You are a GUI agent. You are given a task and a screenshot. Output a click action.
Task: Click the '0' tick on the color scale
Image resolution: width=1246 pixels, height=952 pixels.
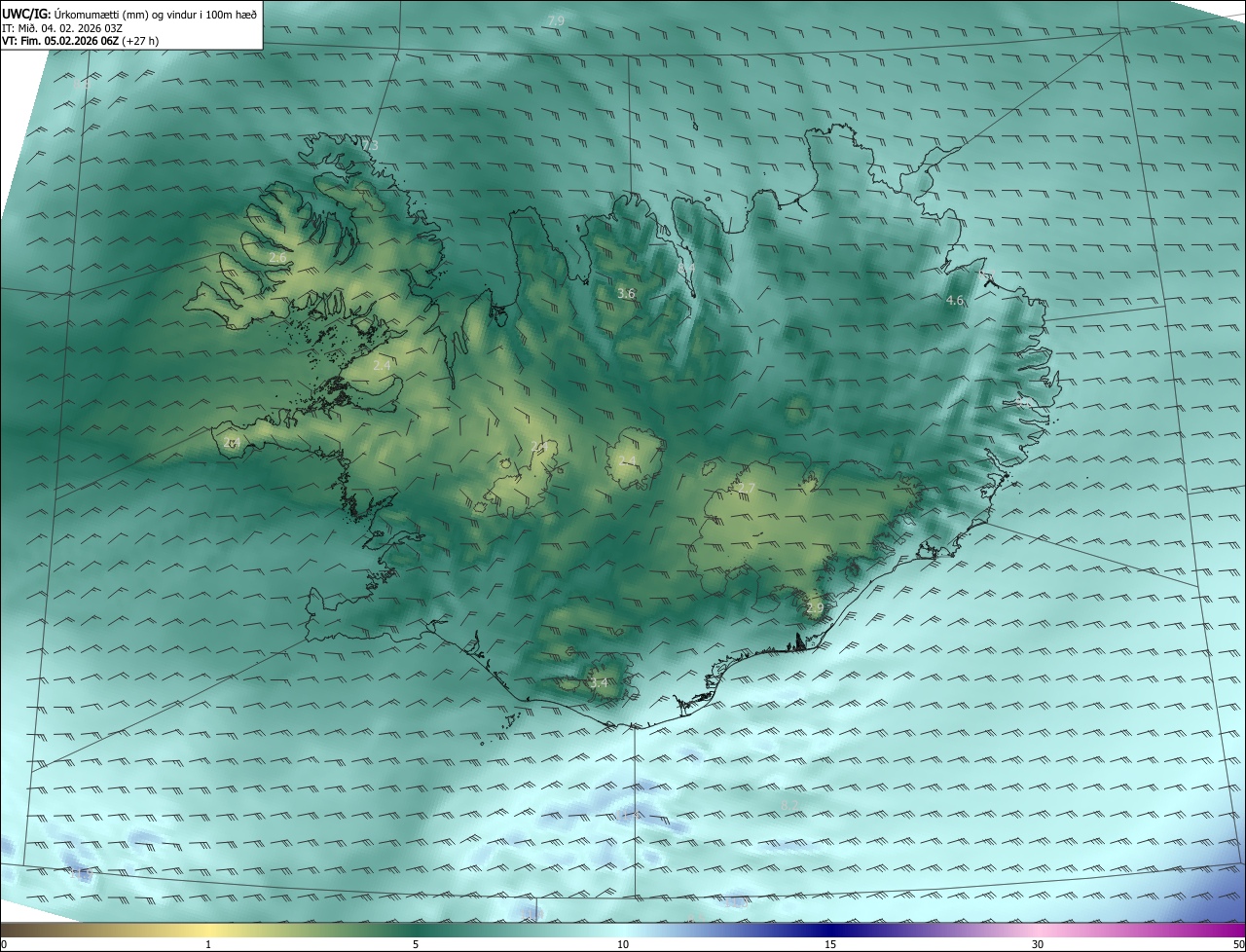pyautogui.click(x=4, y=944)
